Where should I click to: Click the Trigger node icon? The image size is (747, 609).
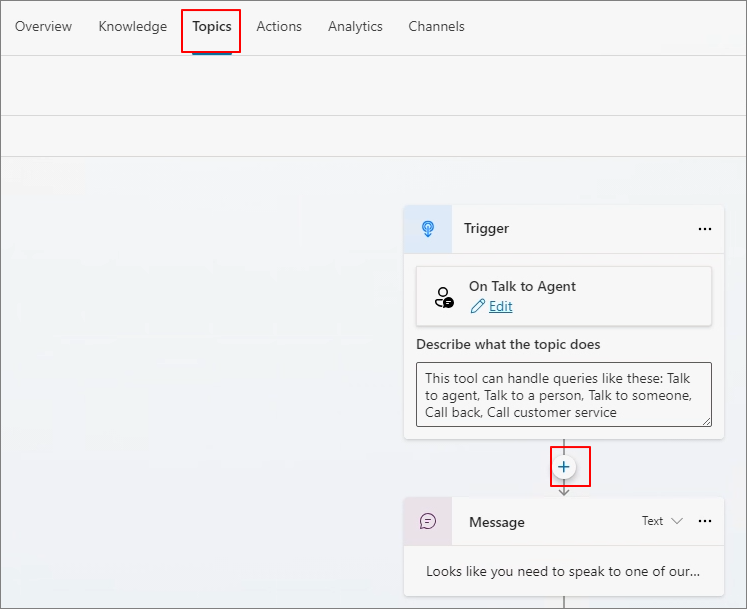pos(428,229)
